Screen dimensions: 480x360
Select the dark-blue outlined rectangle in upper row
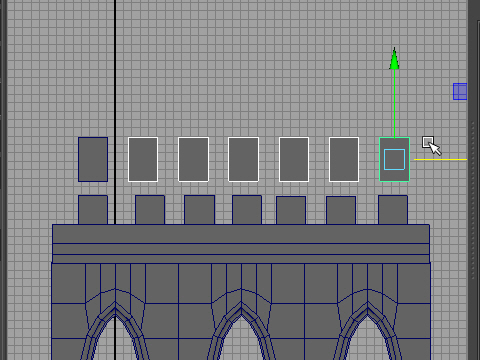(93, 159)
